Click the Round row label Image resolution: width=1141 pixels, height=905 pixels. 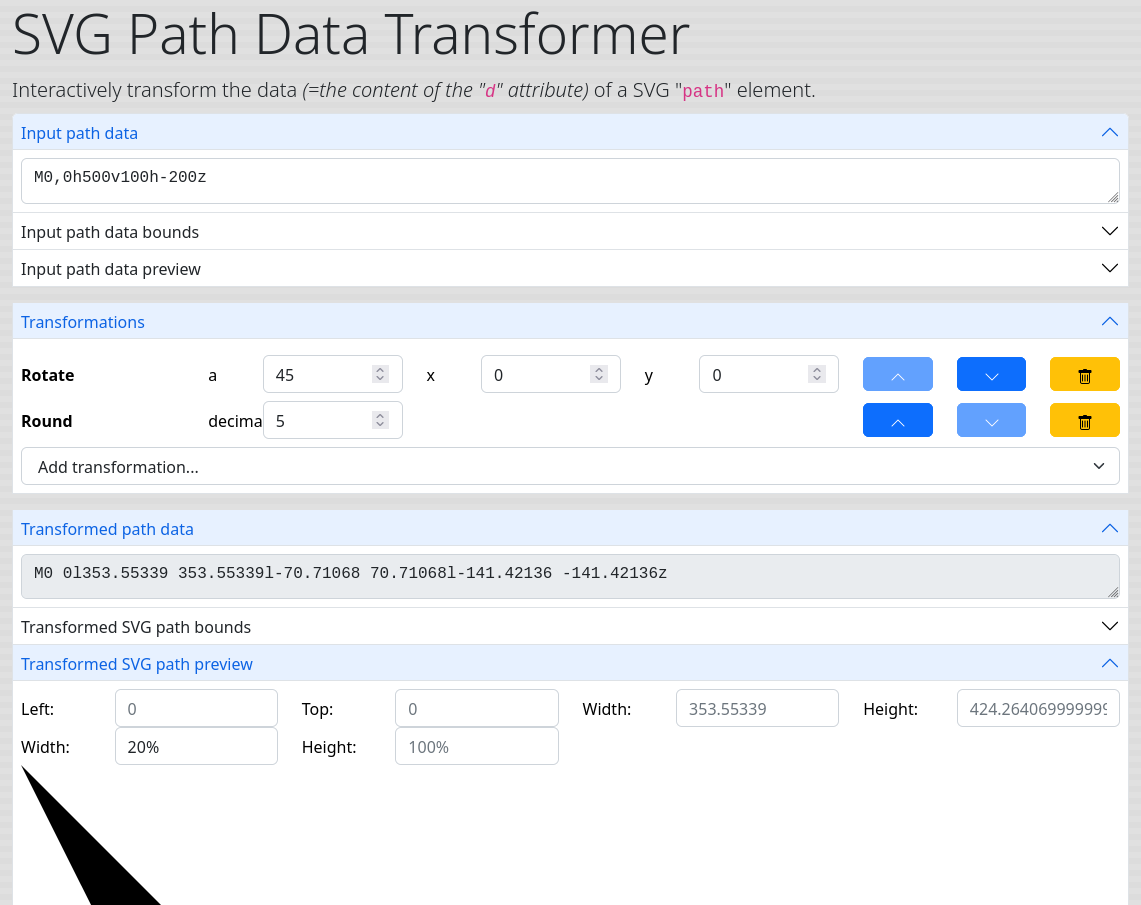[47, 421]
